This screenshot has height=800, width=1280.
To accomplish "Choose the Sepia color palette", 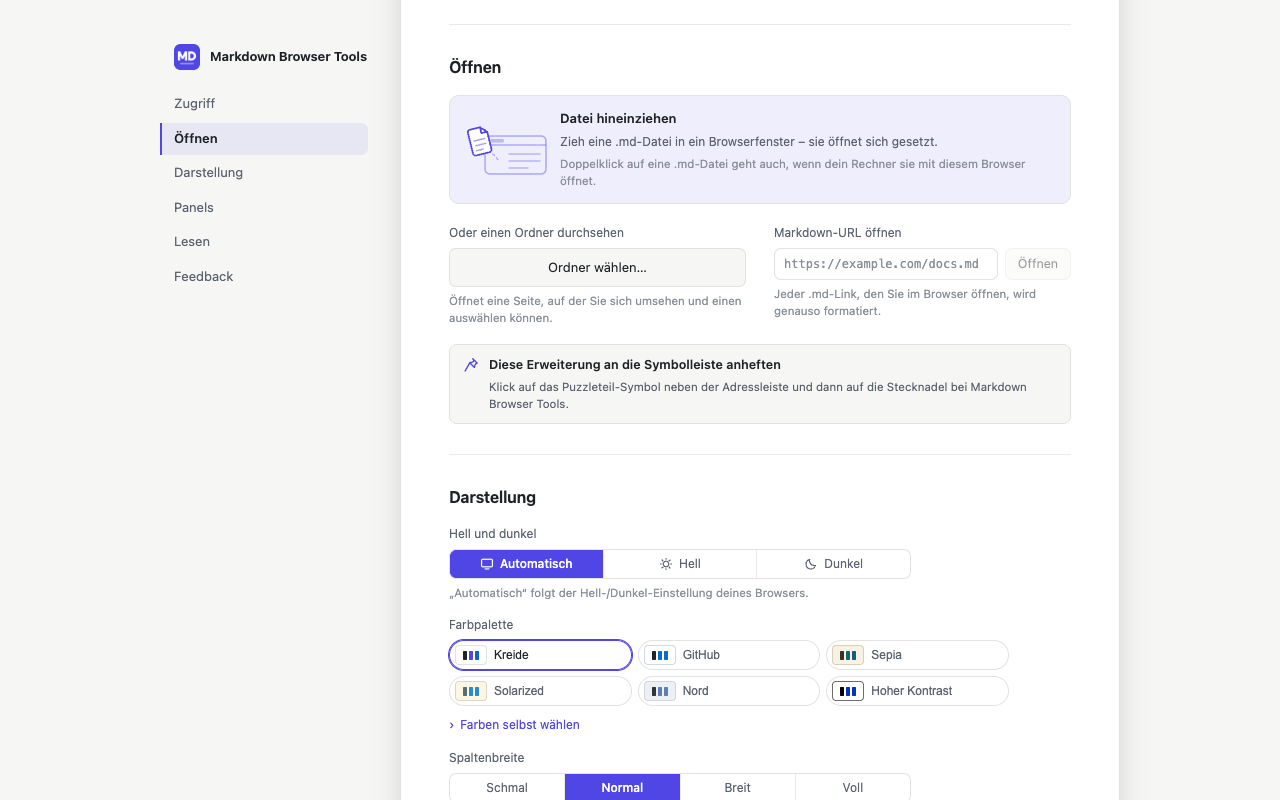I will [x=917, y=655].
